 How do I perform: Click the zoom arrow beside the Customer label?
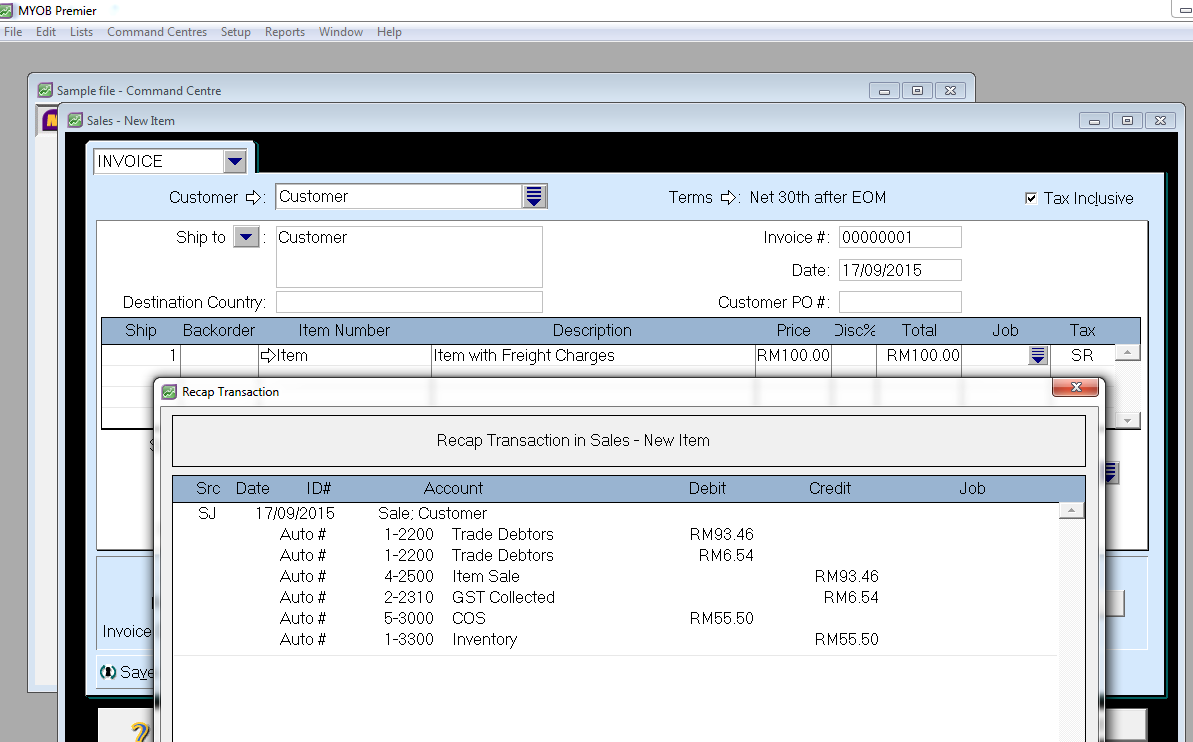tap(252, 196)
